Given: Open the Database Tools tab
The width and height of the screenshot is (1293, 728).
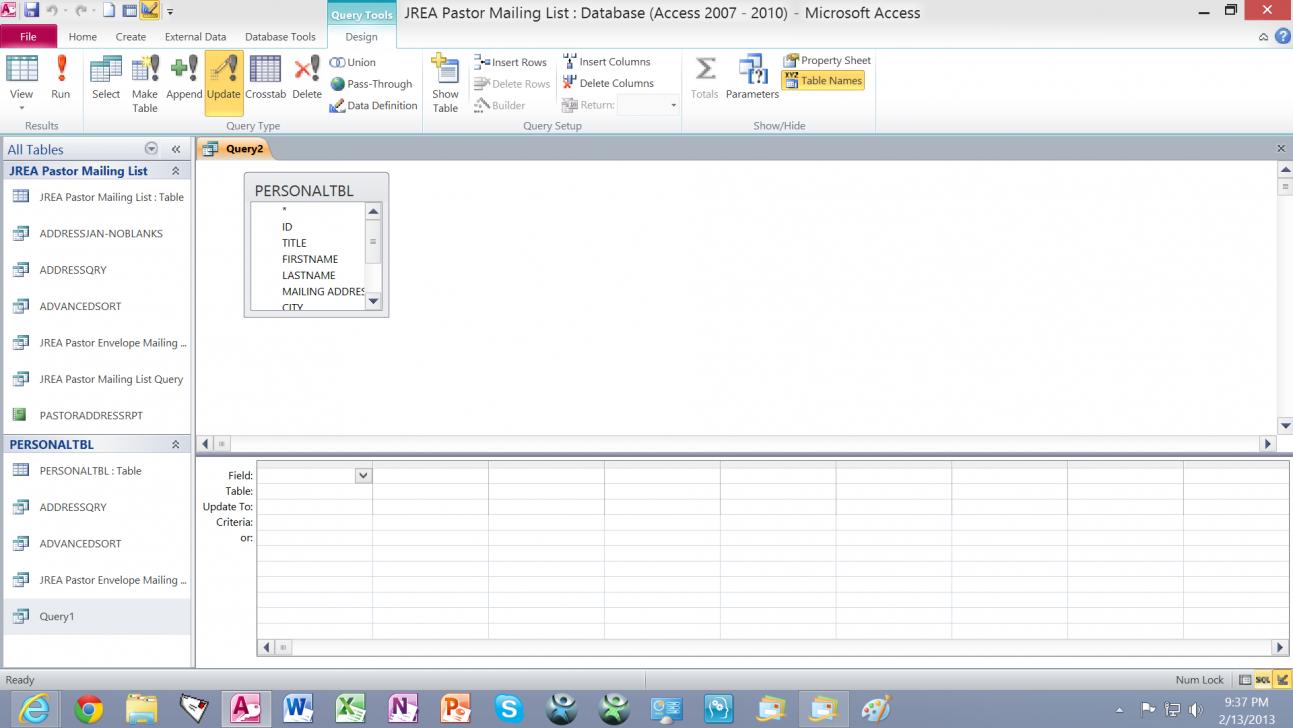Looking at the screenshot, I should 280,37.
